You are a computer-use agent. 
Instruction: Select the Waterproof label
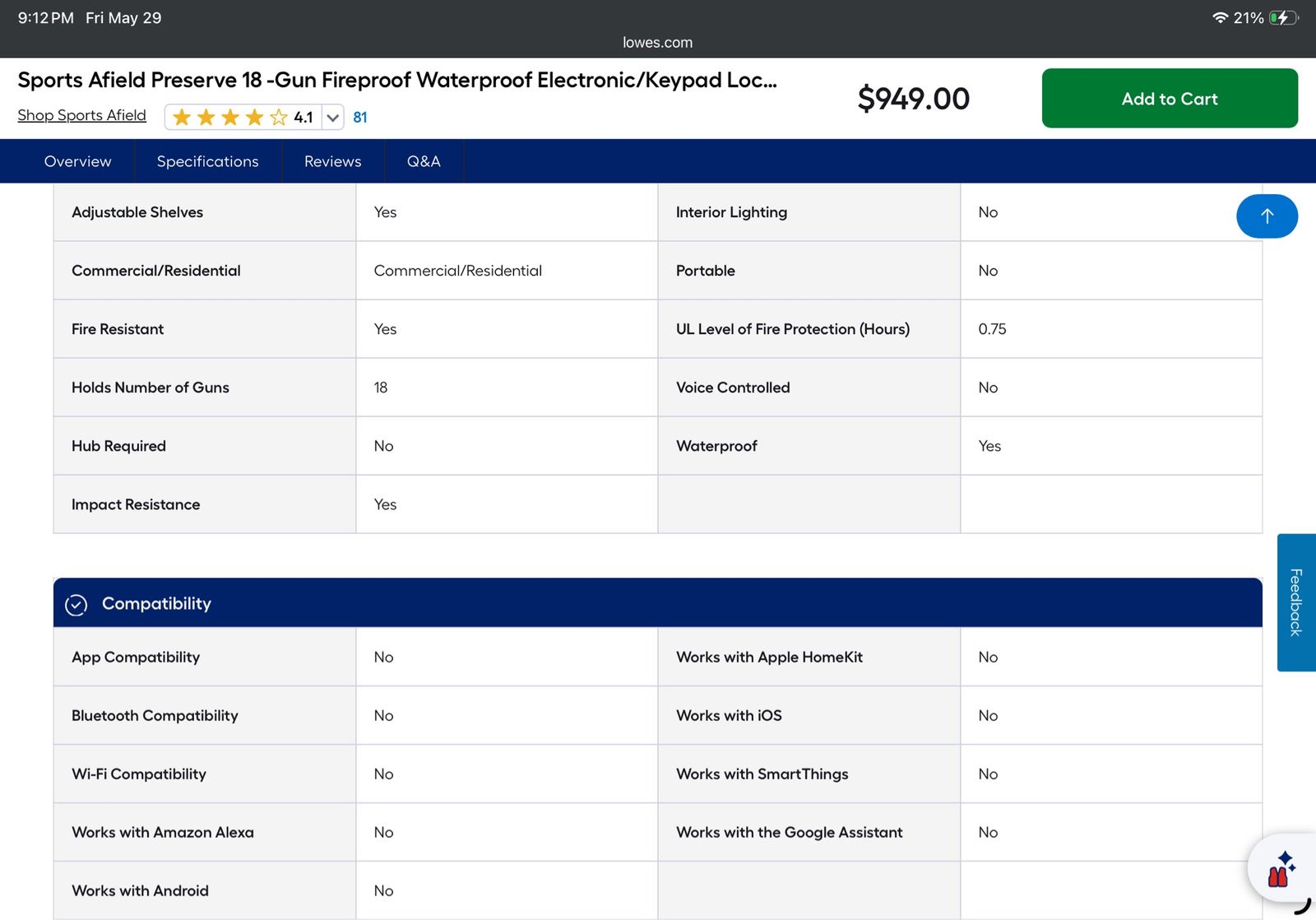click(716, 446)
